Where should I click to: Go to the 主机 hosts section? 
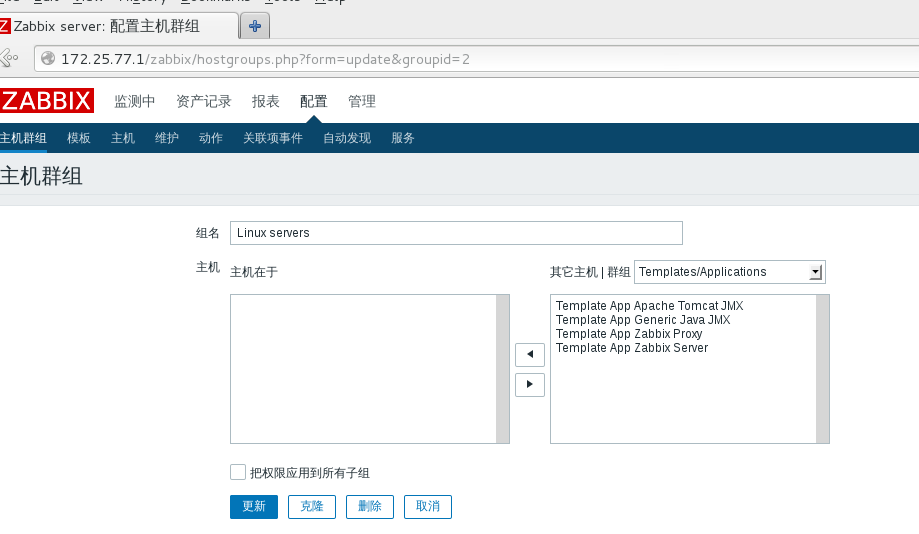tap(122, 138)
